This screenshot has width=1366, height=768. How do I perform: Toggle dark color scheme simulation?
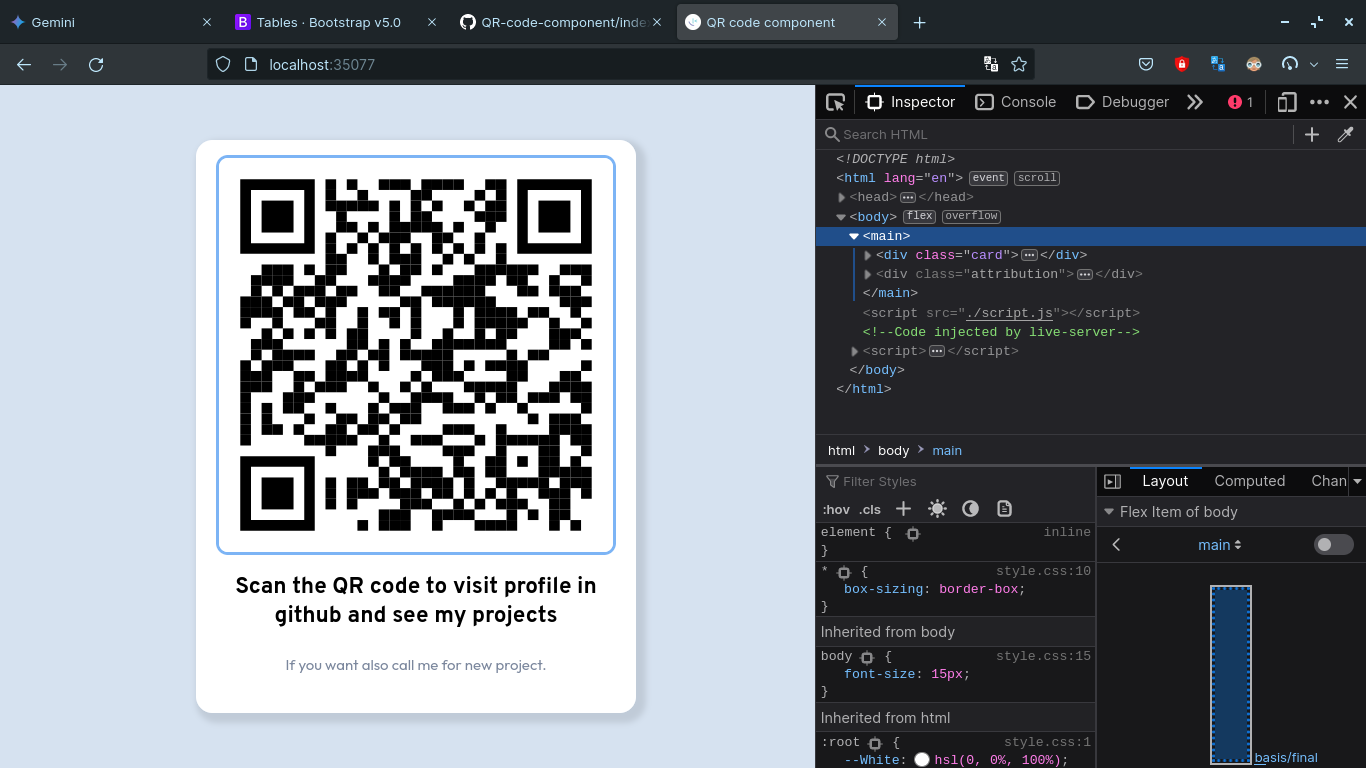click(970, 509)
